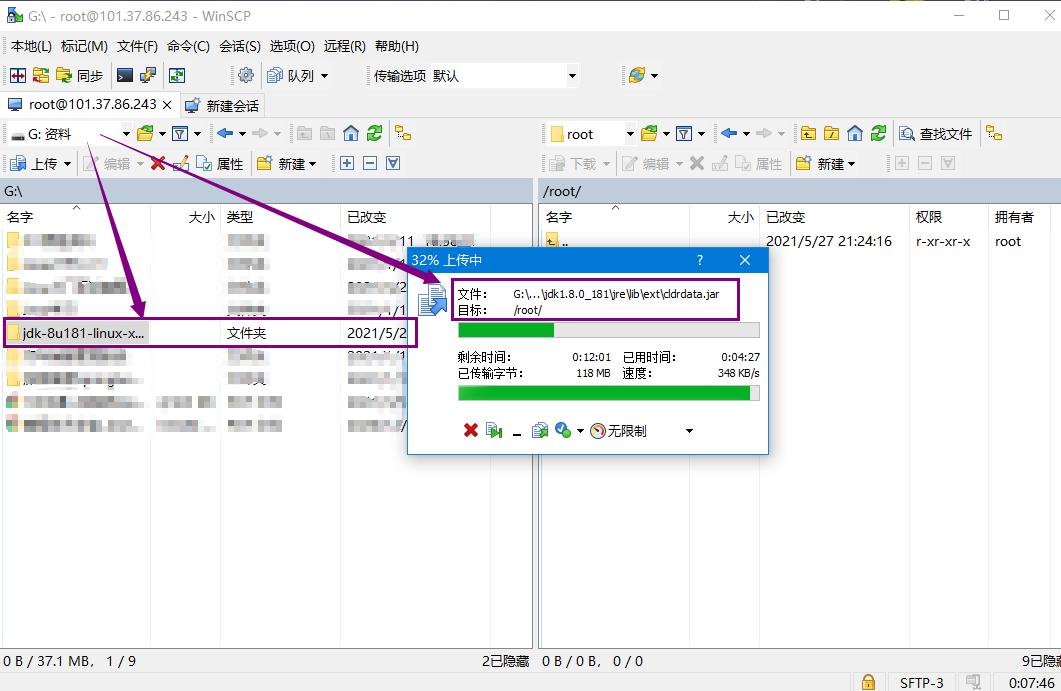The height and width of the screenshot is (691, 1061).
Task: Toggle the remote directory tree icon
Action: [x=994, y=133]
